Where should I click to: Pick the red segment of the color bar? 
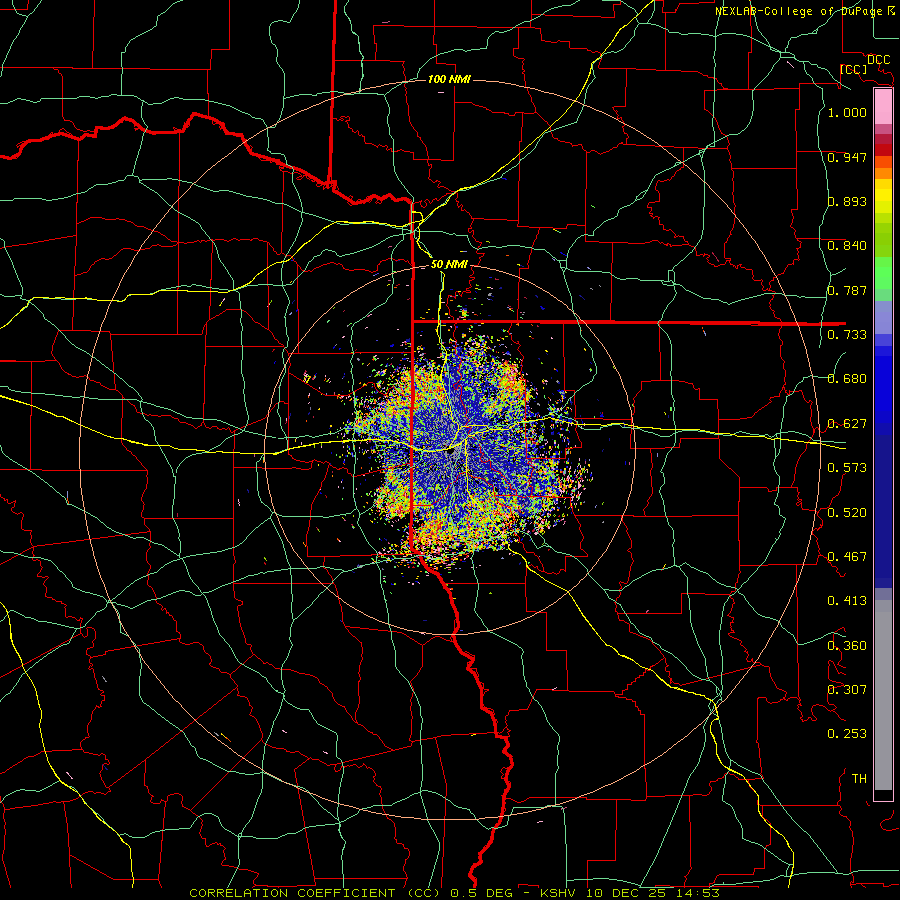tap(883, 150)
